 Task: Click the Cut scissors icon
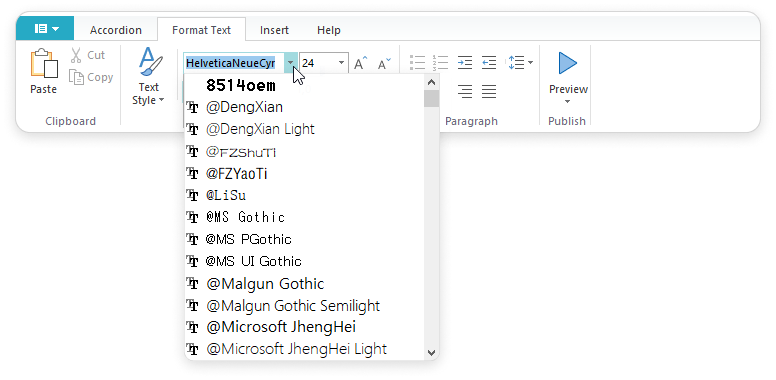[x=76, y=55]
